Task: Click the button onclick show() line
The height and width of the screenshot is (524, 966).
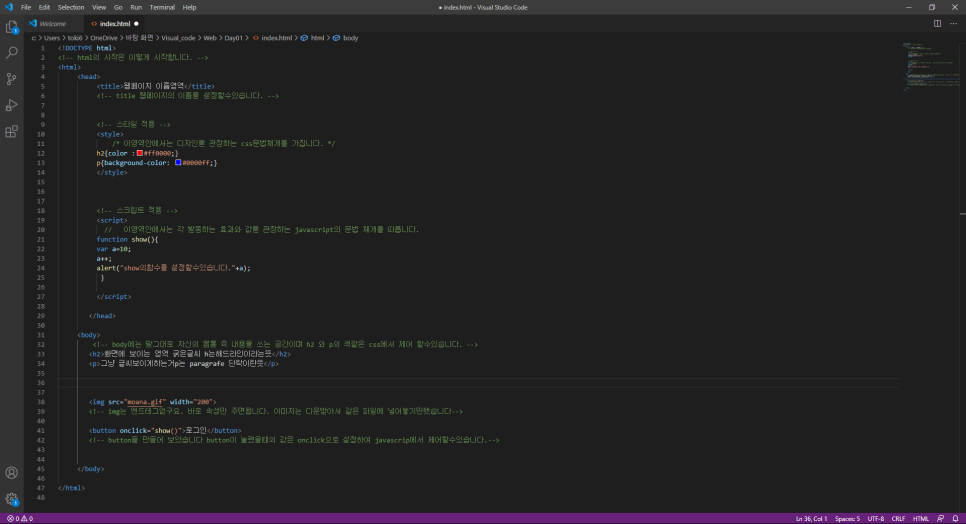Action: point(165,430)
